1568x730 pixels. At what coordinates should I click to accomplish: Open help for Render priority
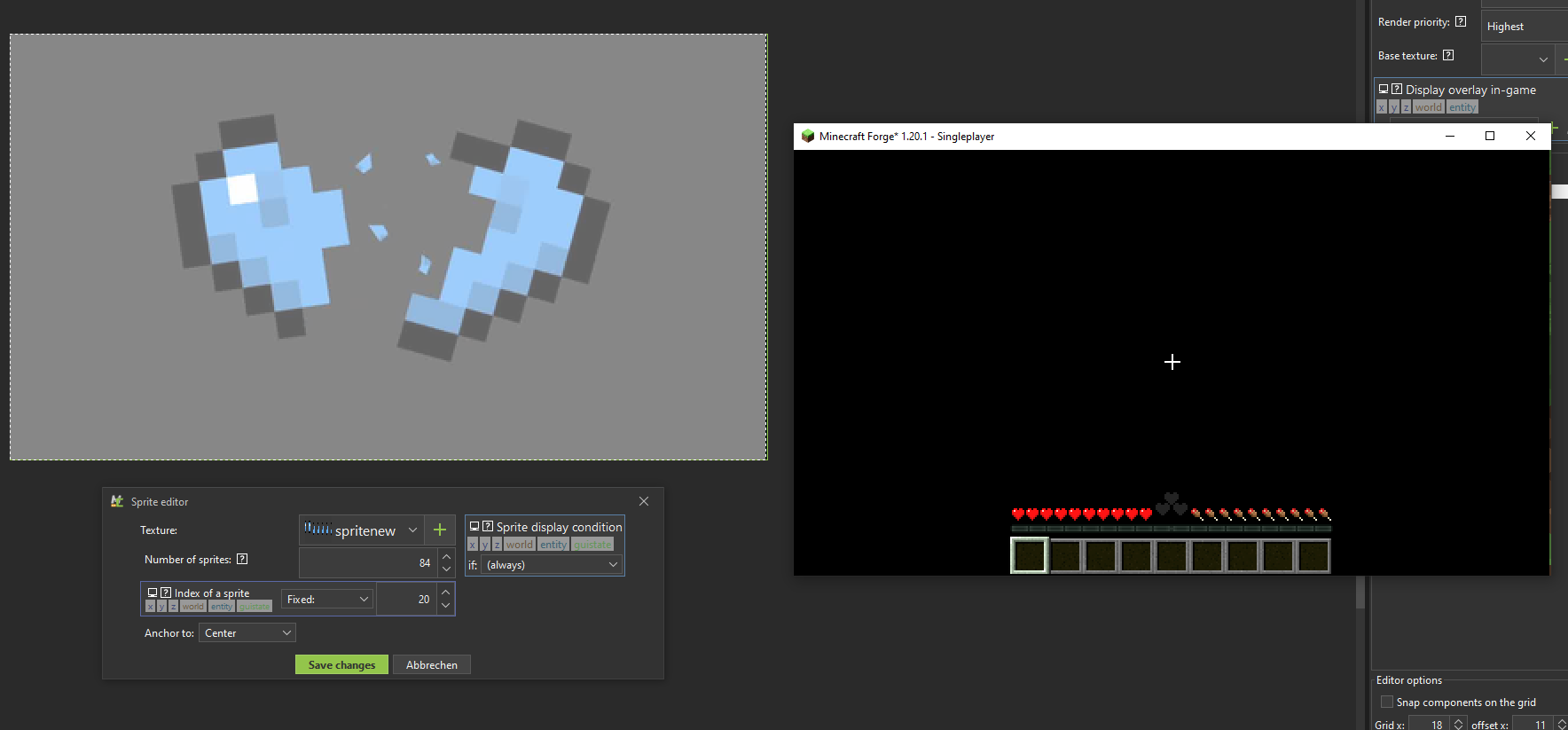1461,21
